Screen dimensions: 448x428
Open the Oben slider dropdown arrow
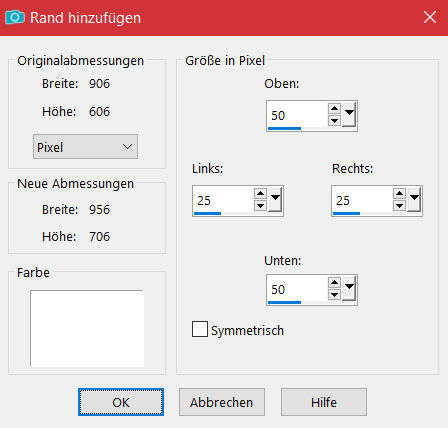(x=349, y=115)
